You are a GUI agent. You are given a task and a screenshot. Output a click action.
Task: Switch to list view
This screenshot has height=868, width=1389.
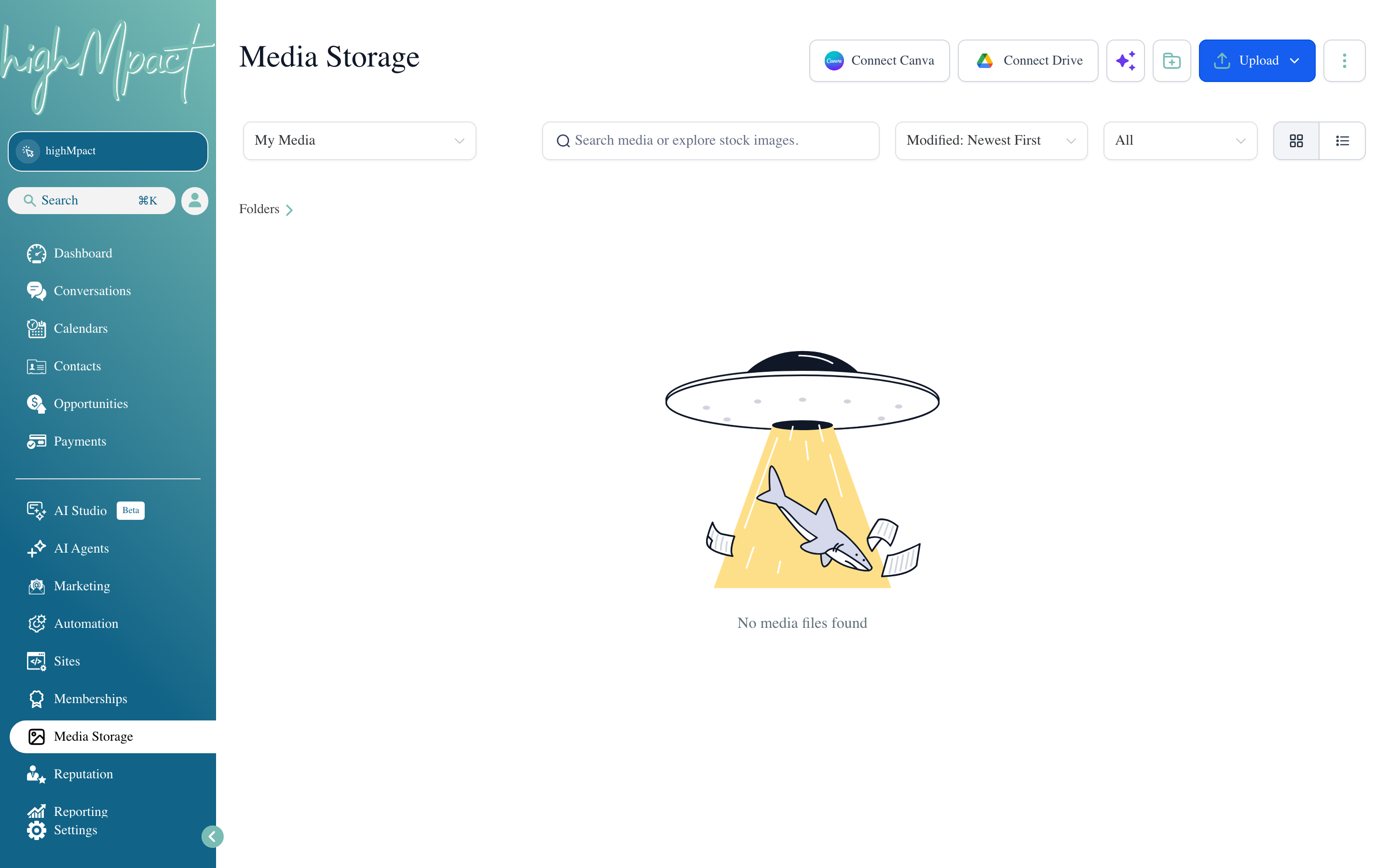(1342, 141)
